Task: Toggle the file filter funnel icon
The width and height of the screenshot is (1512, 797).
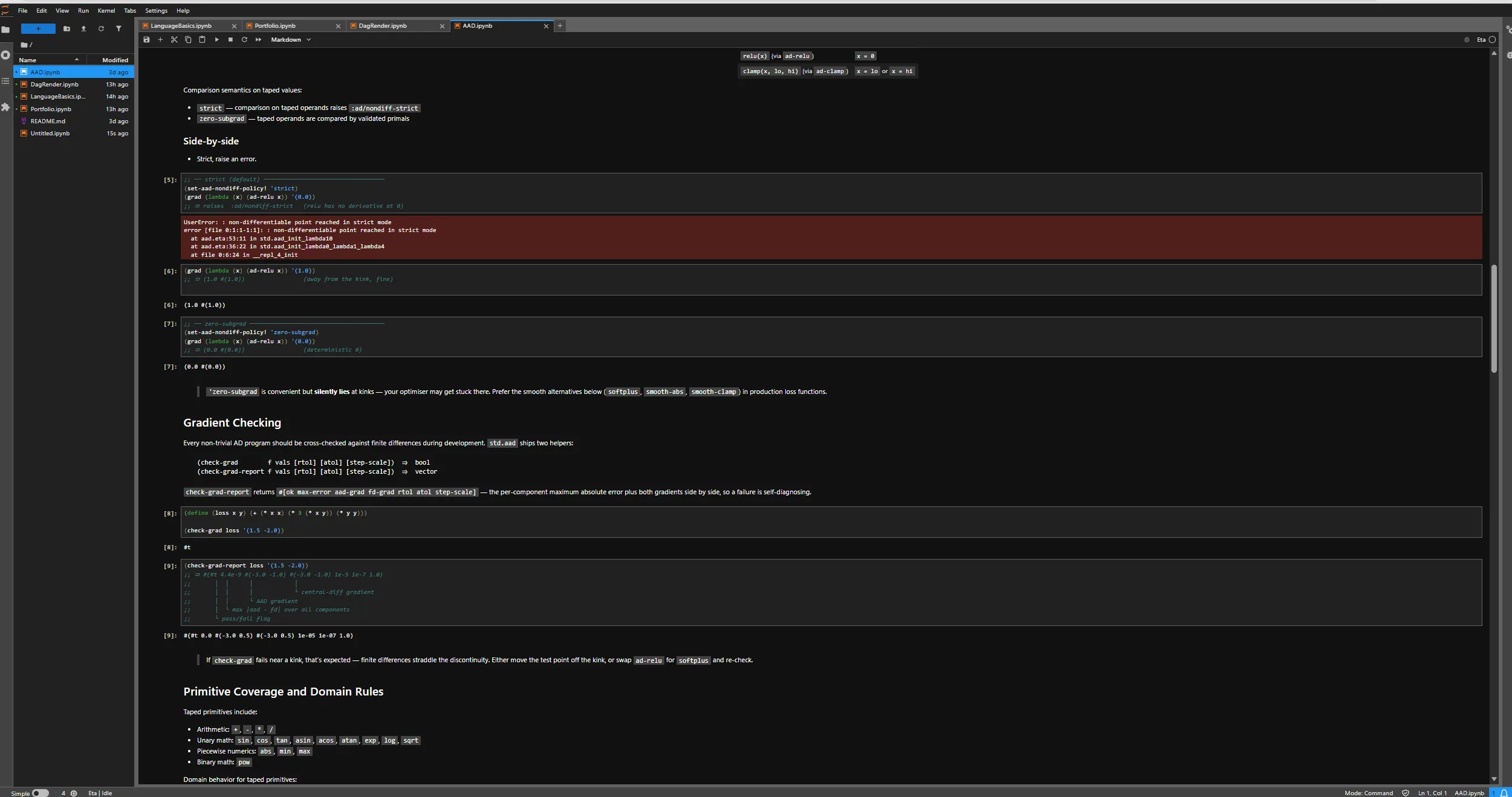Action: 118,28
